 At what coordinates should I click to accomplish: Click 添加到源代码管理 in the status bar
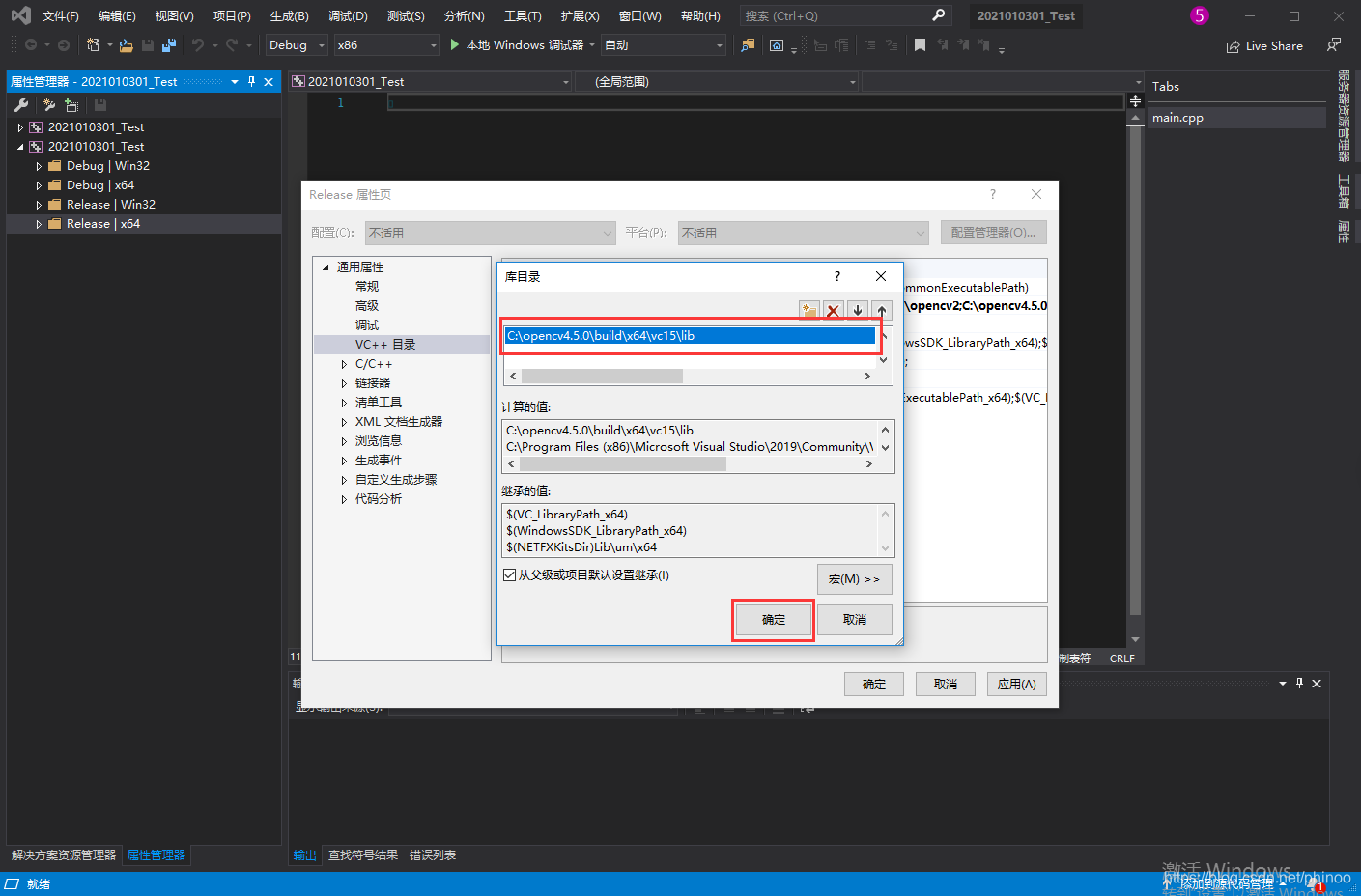tap(1227, 883)
